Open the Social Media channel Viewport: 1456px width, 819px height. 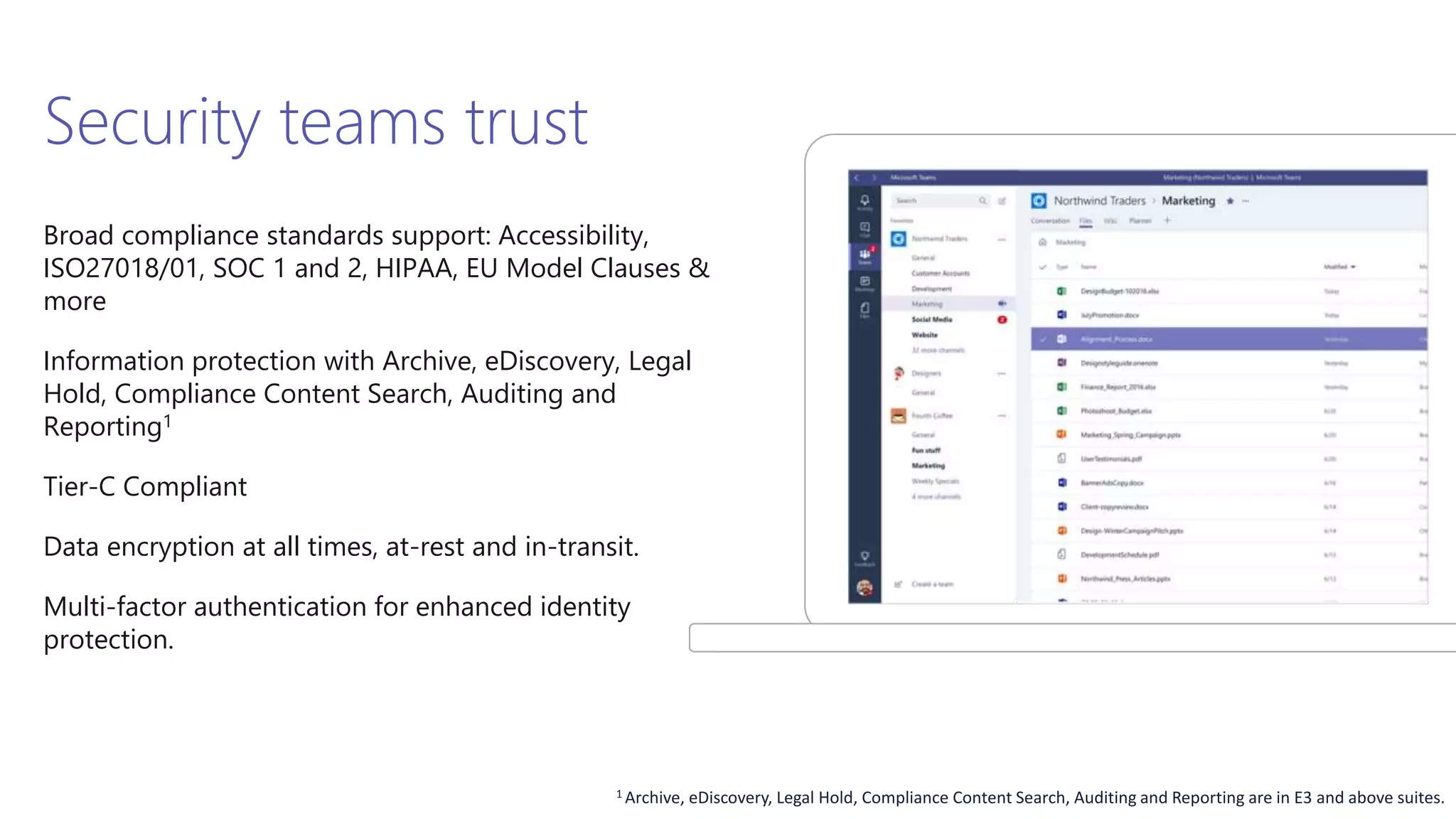[931, 320]
